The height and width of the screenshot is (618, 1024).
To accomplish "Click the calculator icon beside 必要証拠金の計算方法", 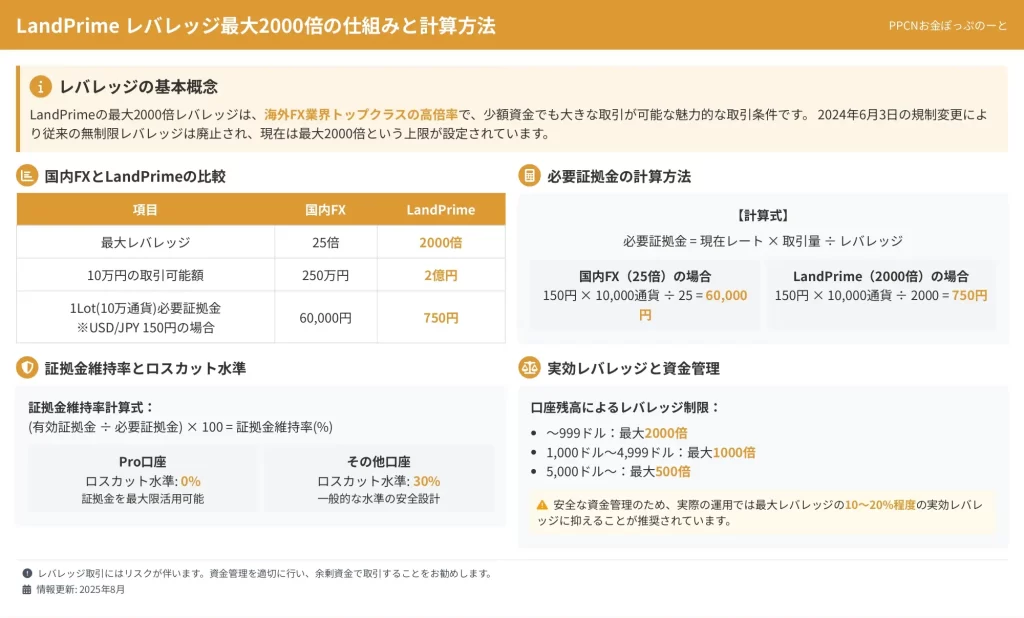I will tap(529, 176).
